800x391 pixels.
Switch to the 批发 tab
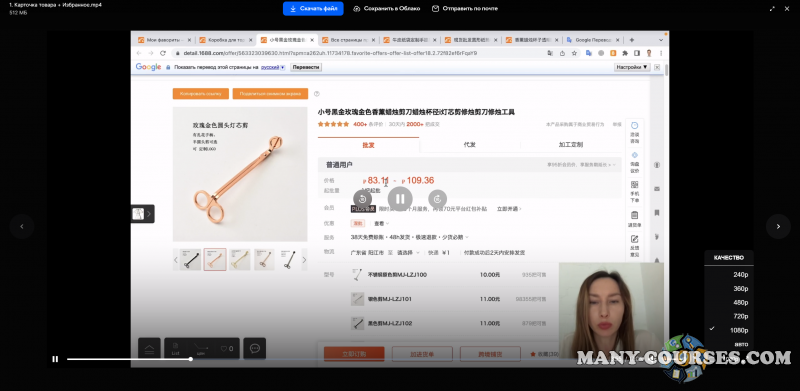(x=368, y=144)
